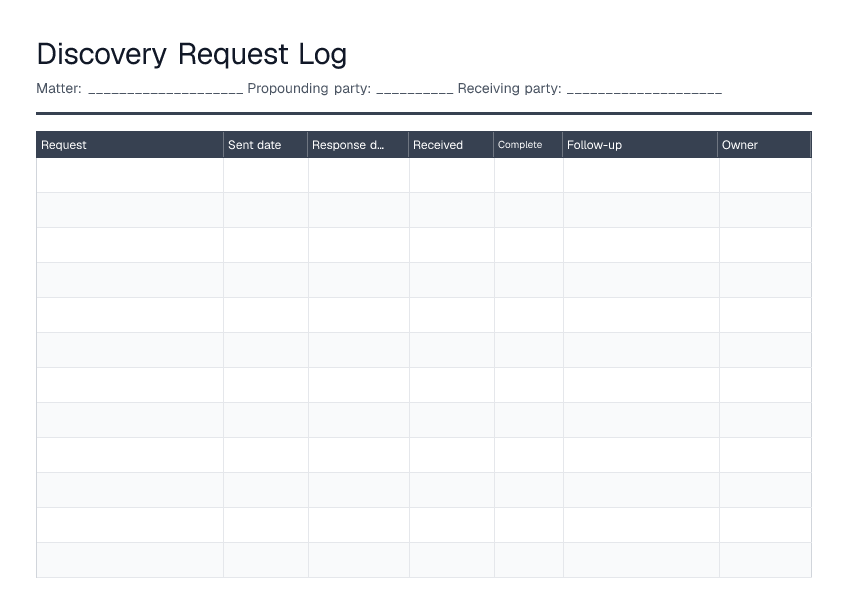
Task: Click the Propounding party: label
Action: (309, 88)
